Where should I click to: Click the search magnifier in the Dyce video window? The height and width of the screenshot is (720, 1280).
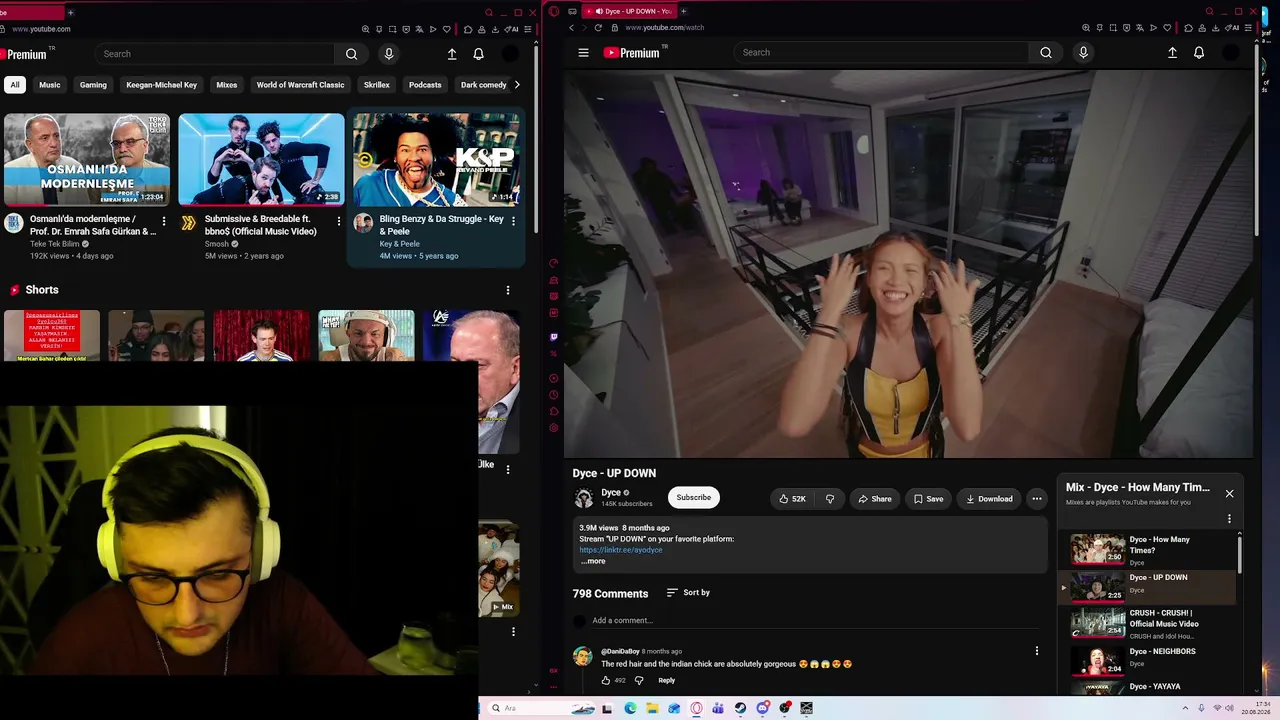1046,53
